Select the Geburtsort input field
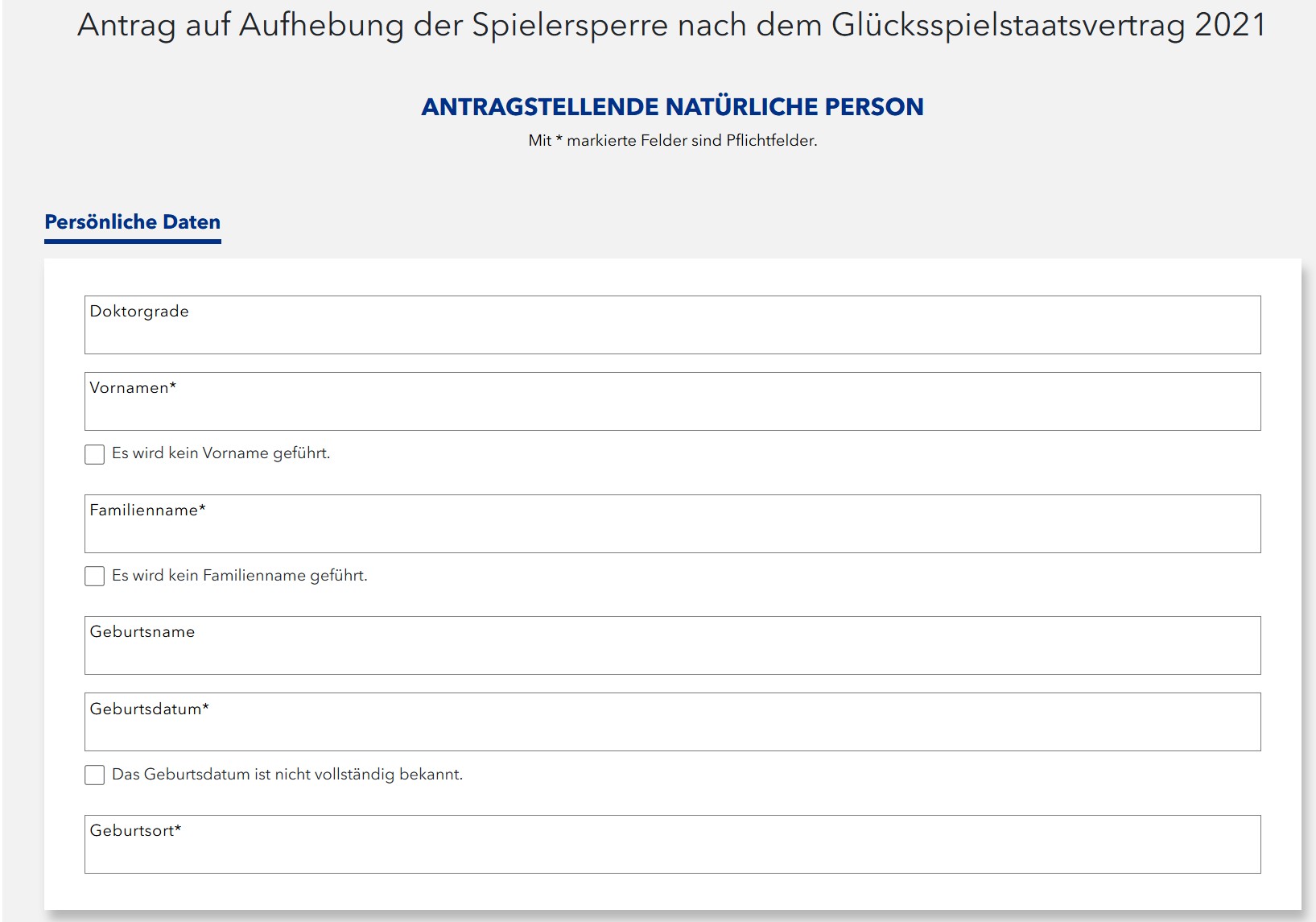1316x922 pixels. click(672, 851)
